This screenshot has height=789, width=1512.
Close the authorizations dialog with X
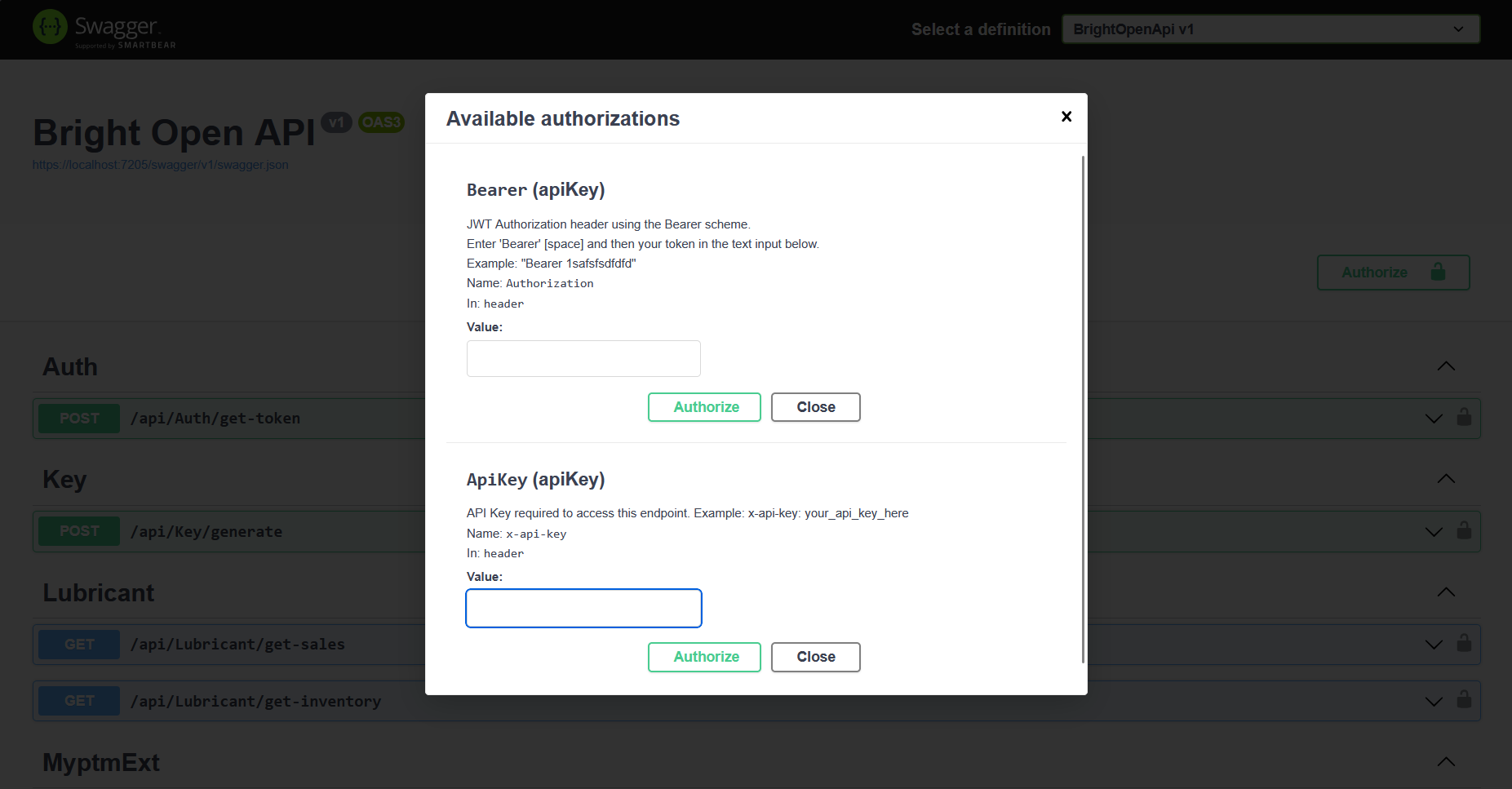pos(1066,117)
